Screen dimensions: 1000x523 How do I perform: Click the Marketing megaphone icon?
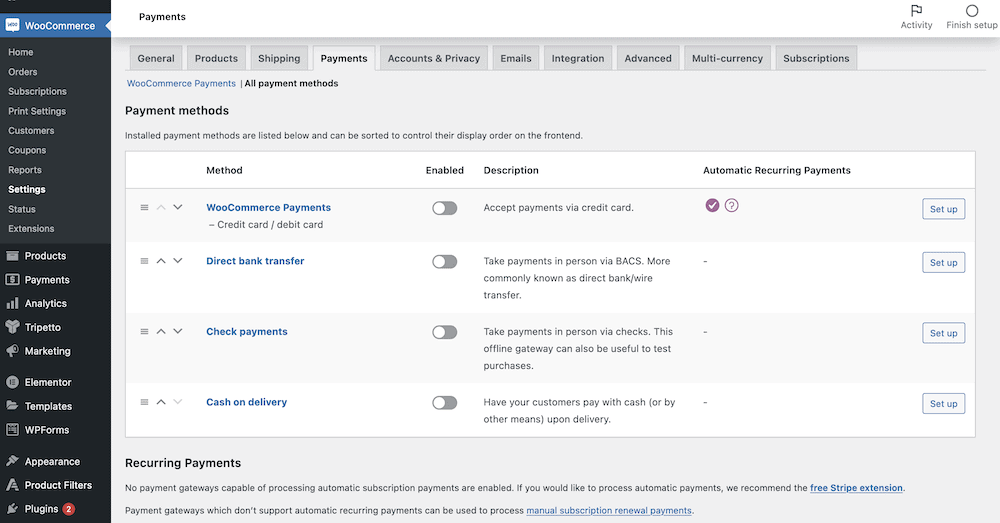click(12, 351)
